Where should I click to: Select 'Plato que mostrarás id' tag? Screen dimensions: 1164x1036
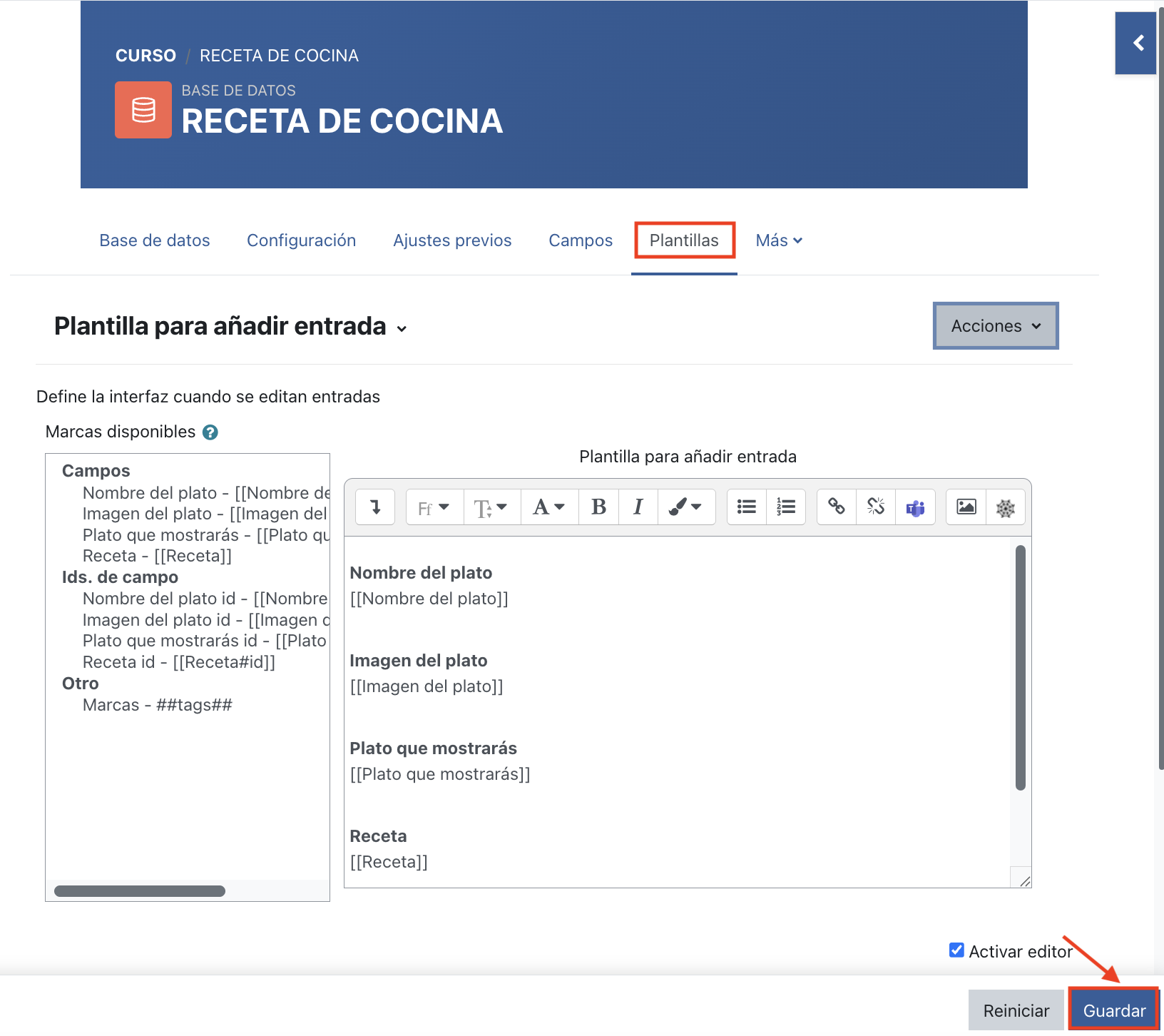tap(205, 641)
